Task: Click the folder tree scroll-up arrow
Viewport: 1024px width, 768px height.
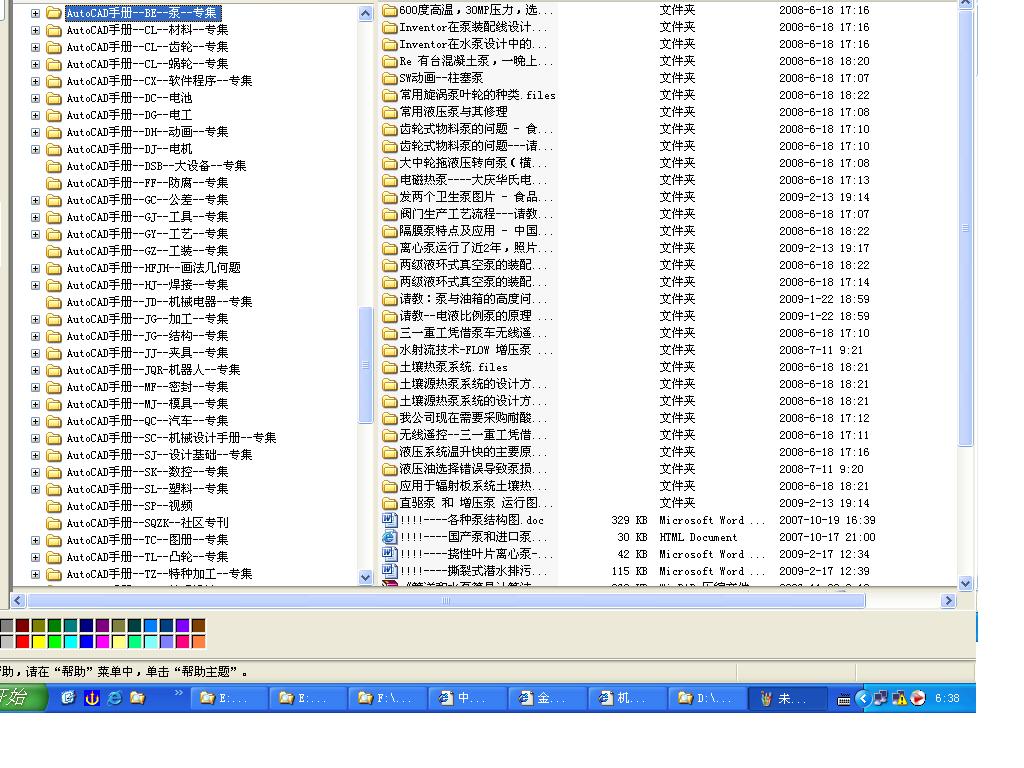Action: 366,13
